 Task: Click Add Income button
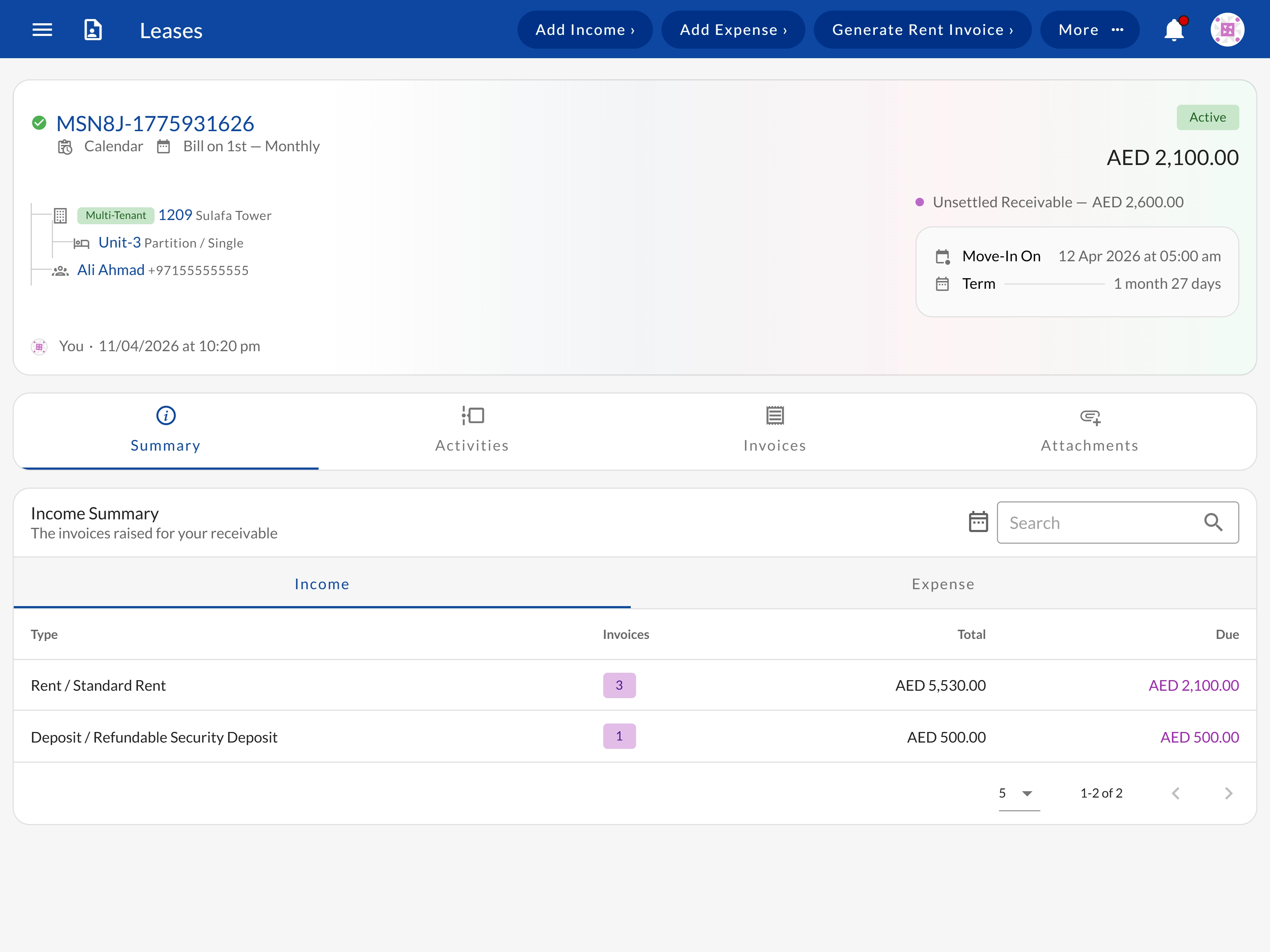click(585, 30)
